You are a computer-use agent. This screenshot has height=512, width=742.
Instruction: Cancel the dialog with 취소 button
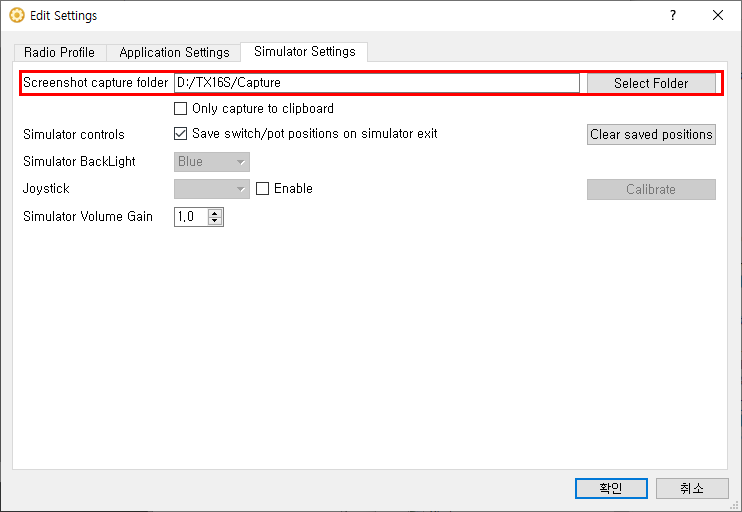(692, 488)
